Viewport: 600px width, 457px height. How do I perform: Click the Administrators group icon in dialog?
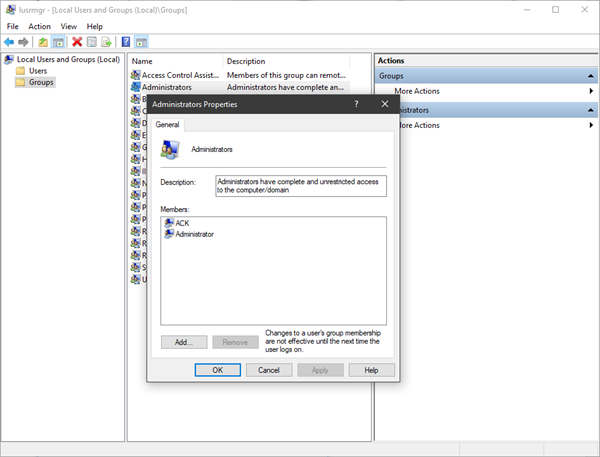[x=170, y=150]
